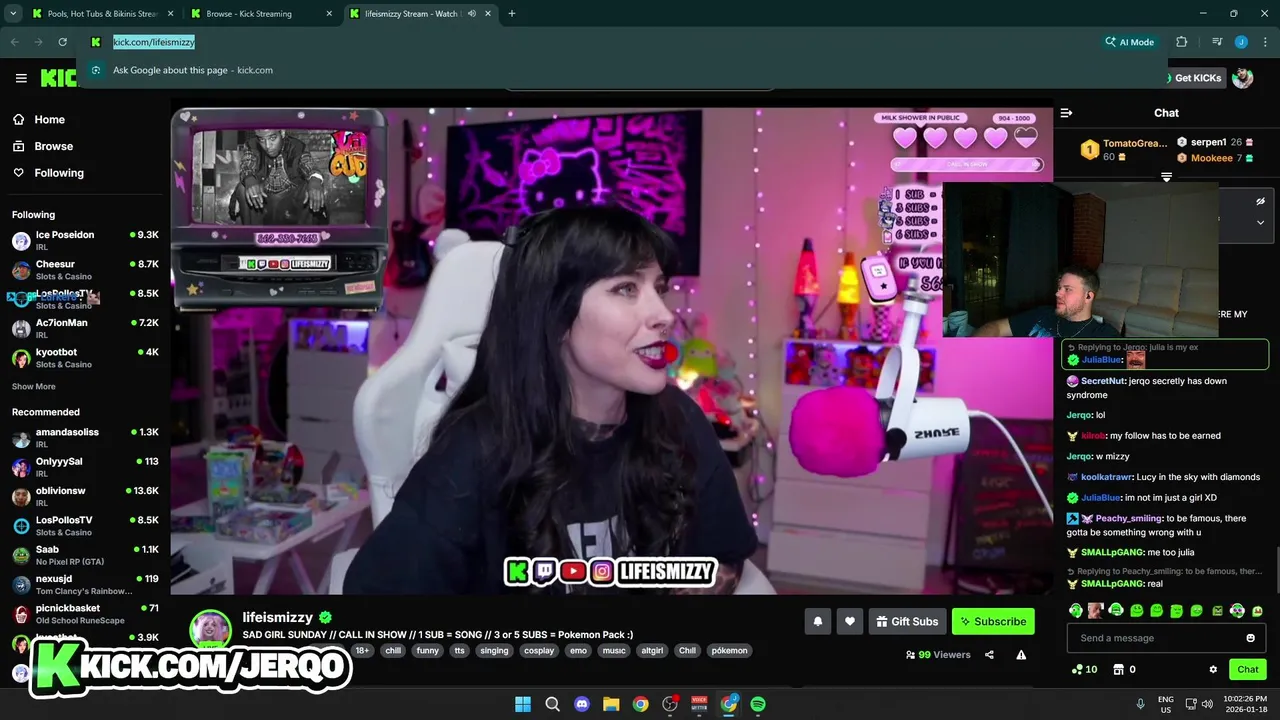Open Ac7ionMan channel
The image size is (1280, 720).
[85, 329]
